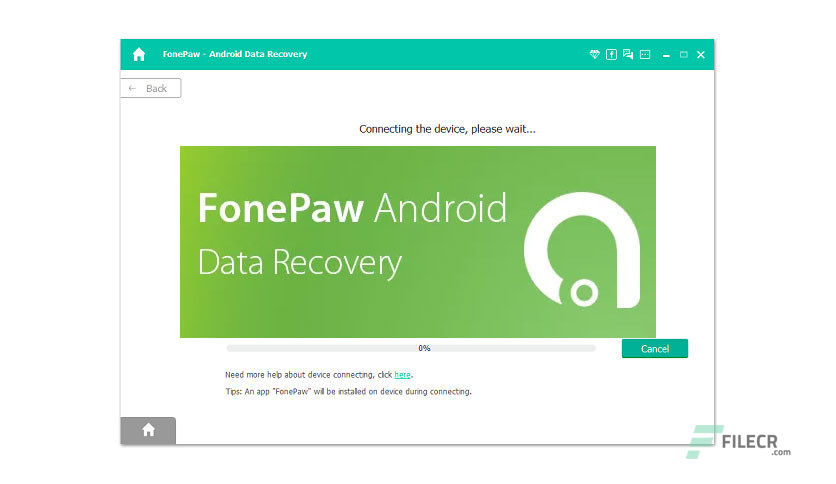Open the menu icon with three dots
The height and width of the screenshot is (484, 836).
click(x=645, y=54)
